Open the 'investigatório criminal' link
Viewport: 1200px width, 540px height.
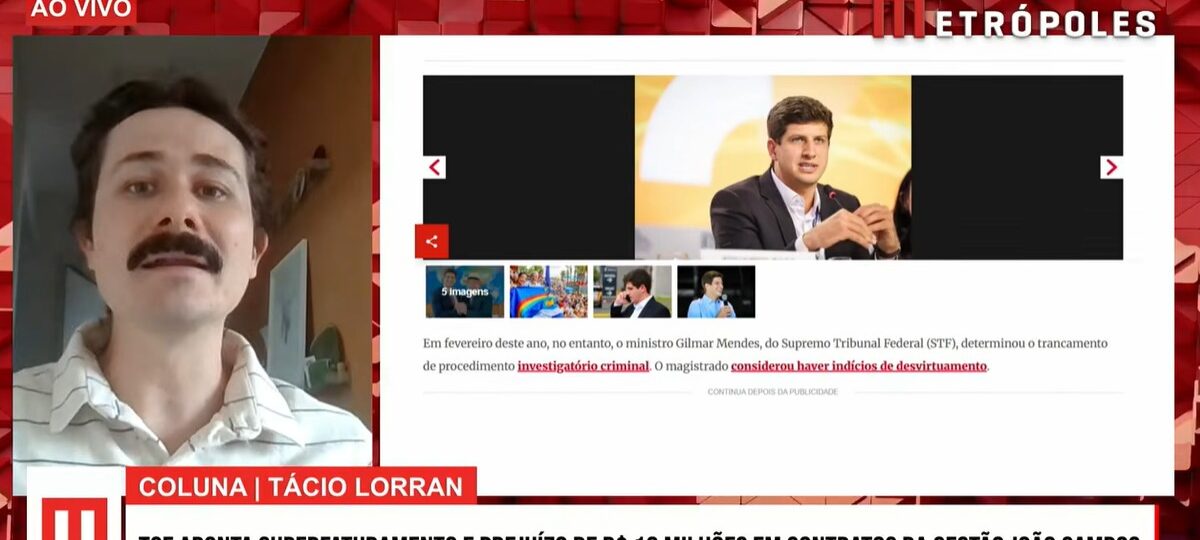point(583,366)
